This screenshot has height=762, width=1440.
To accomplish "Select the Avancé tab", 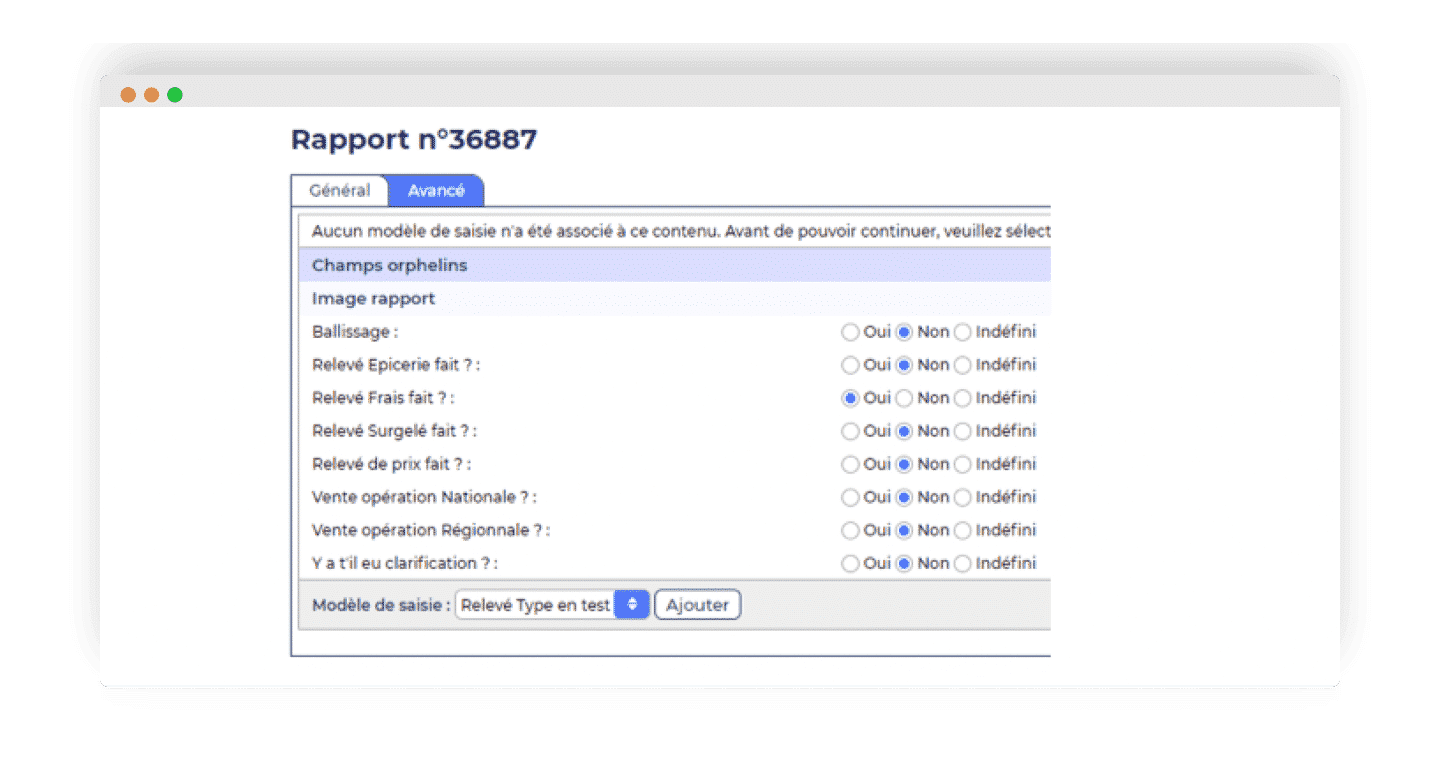I will pyautogui.click(x=436, y=191).
